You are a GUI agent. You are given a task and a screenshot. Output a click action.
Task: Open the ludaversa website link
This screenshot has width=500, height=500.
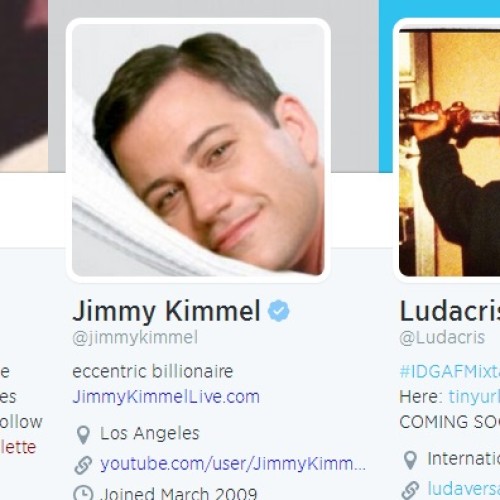[x=464, y=489]
